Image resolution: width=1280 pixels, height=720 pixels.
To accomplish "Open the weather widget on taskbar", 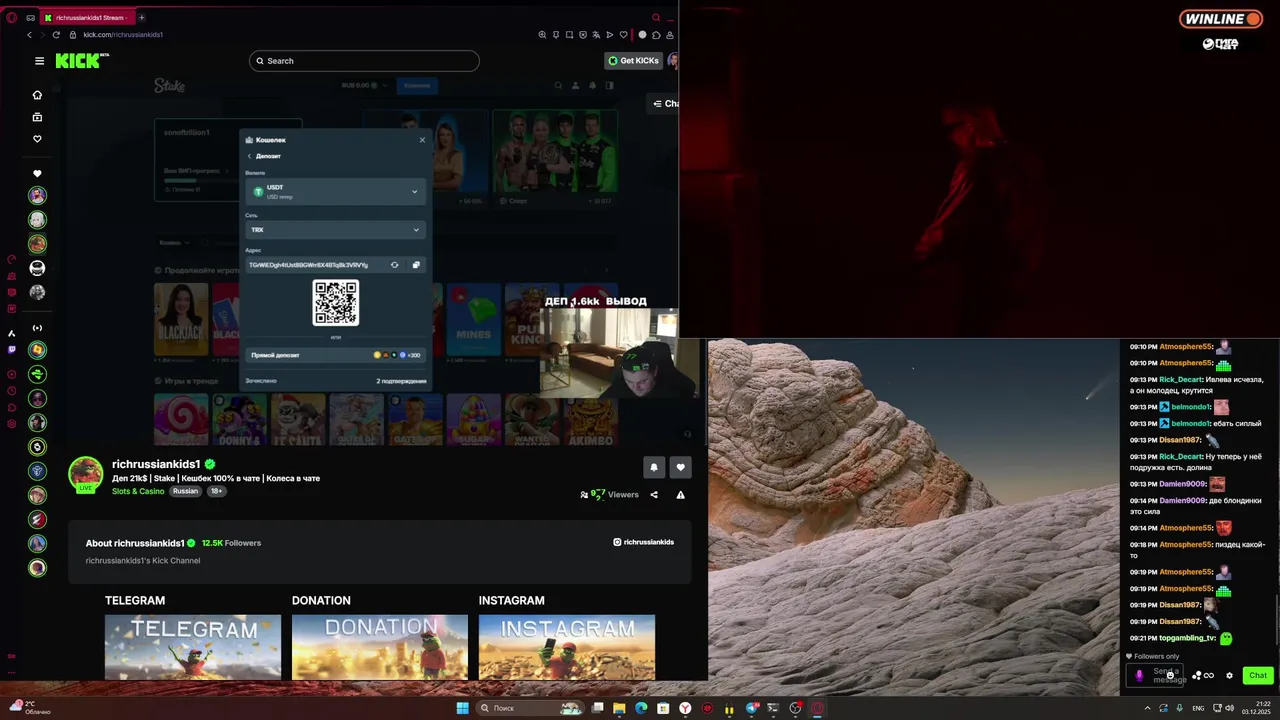I will (x=30, y=708).
